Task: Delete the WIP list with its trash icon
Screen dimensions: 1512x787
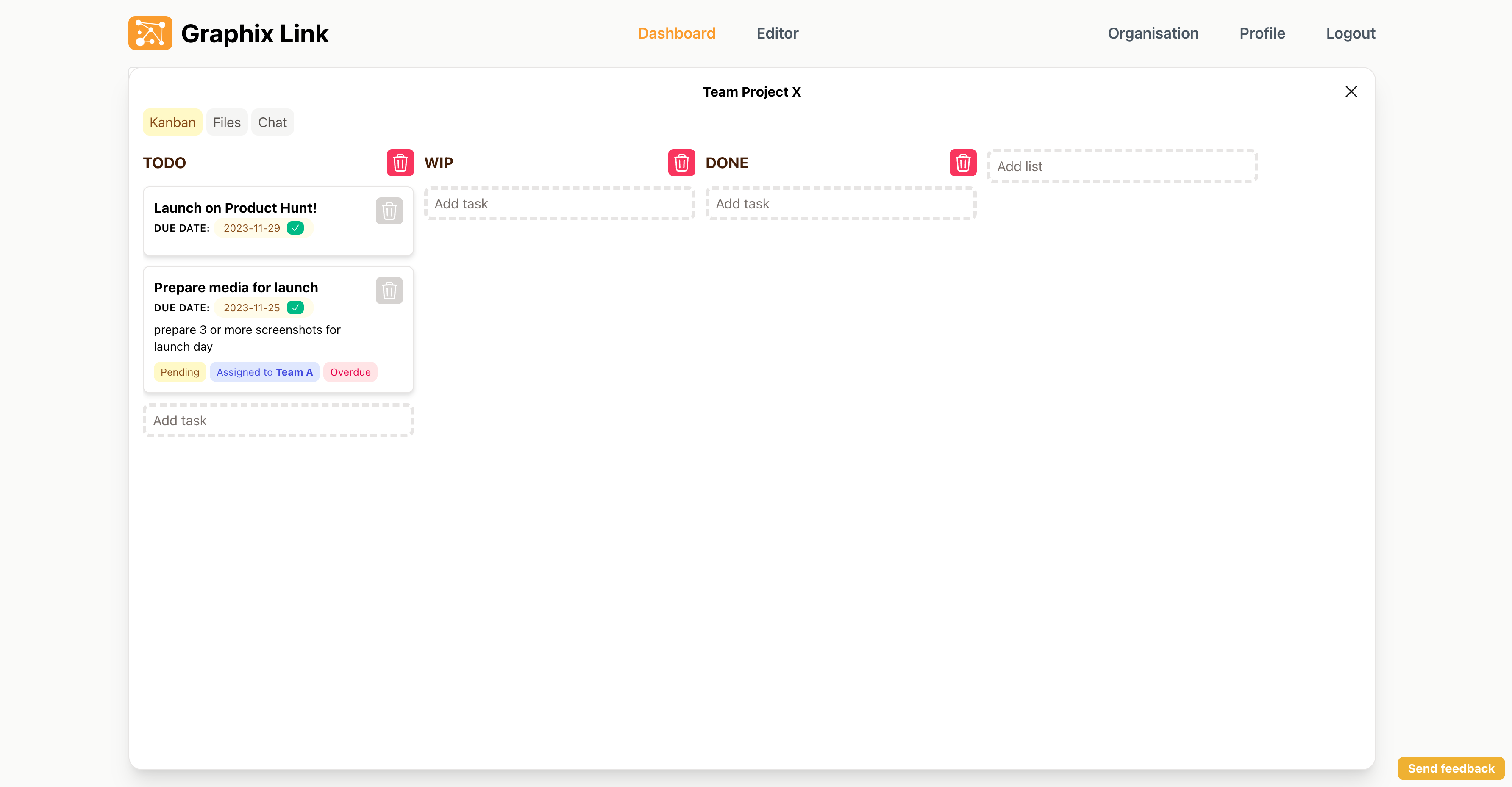Action: click(681, 163)
